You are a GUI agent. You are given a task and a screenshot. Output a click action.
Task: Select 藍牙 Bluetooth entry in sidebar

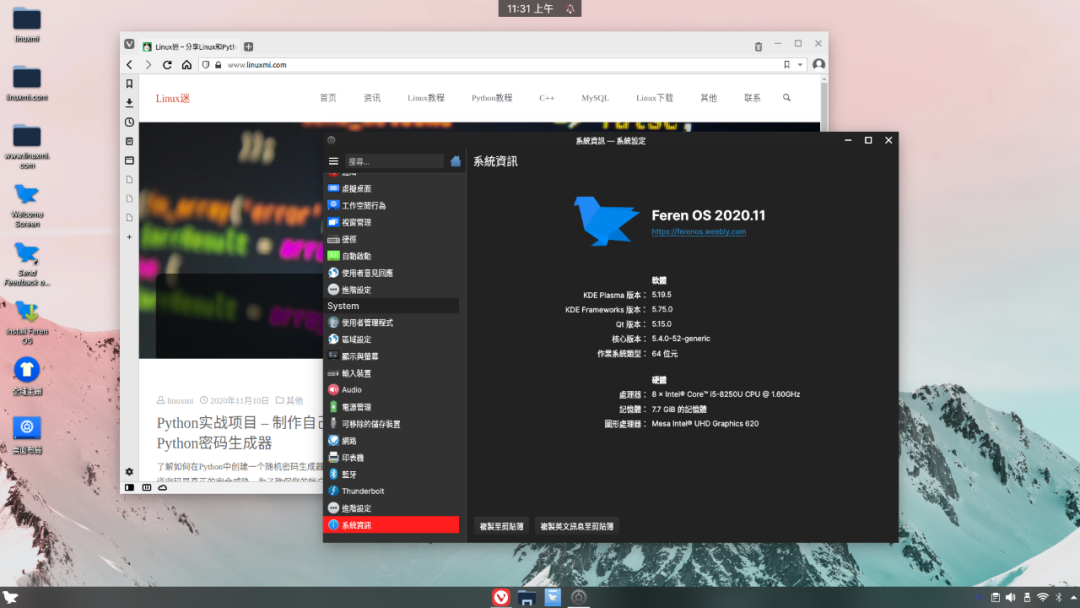tap(391, 474)
